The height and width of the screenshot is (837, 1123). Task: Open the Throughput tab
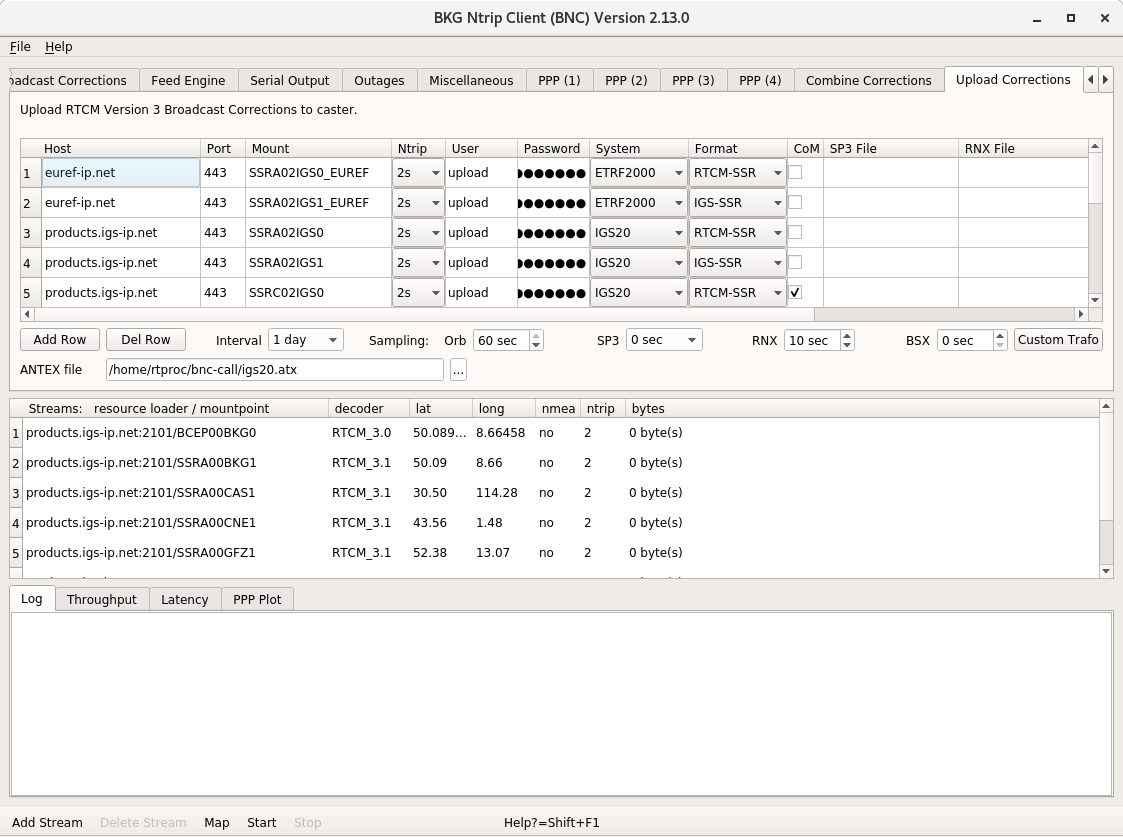101,600
